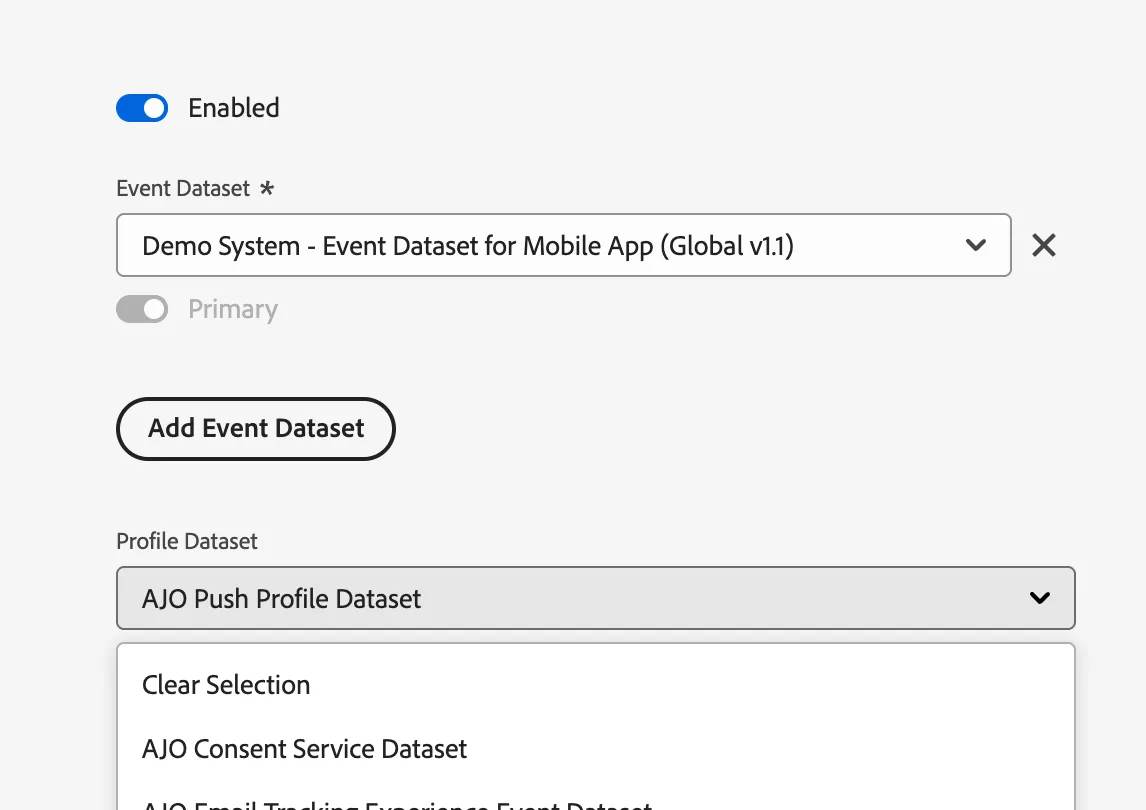The height and width of the screenshot is (810, 1146).
Task: Click the Profile Dataset chevron arrow
Action: 1039,598
